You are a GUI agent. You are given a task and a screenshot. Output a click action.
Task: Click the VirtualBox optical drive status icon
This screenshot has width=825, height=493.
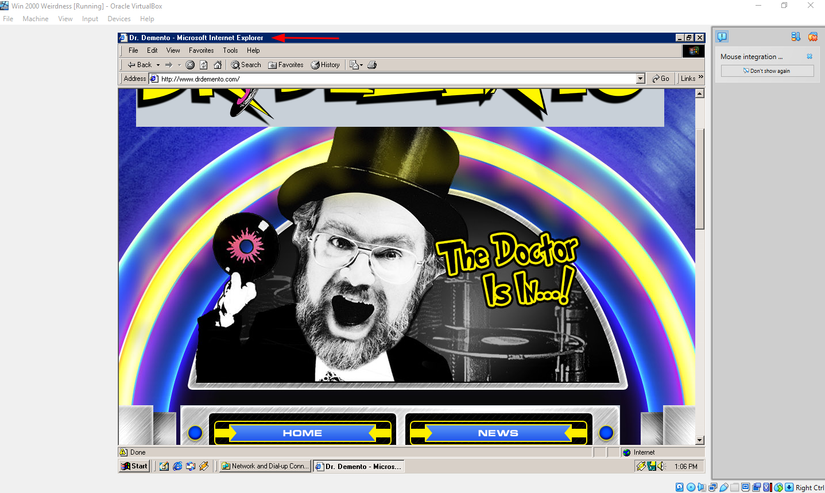[691, 487]
